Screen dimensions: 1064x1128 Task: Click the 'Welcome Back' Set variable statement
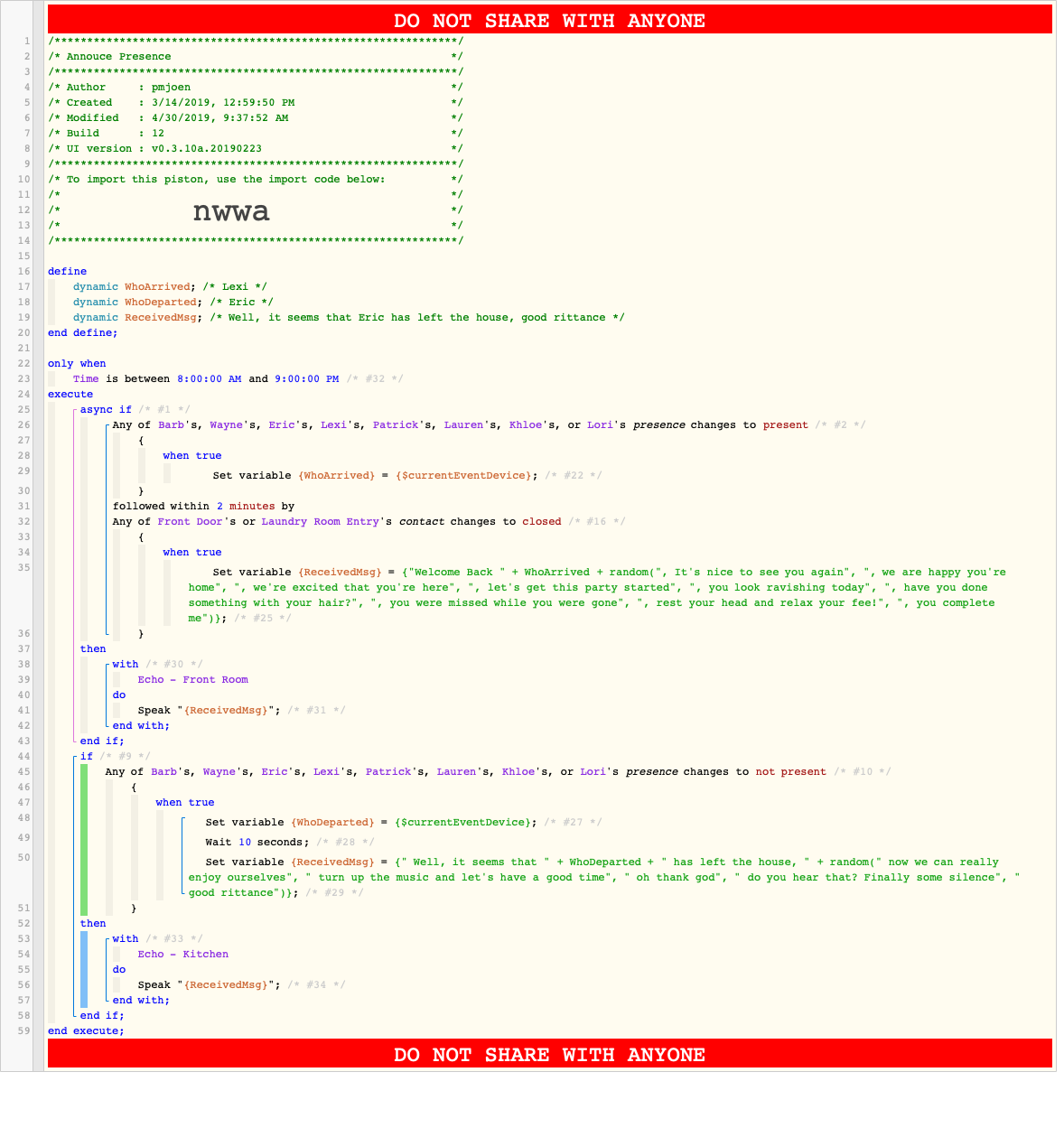pos(596,595)
